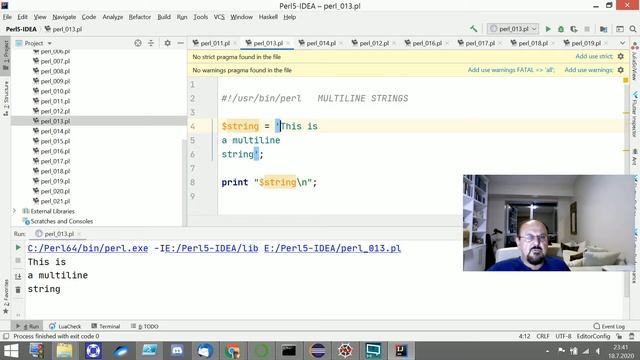Open Discord from the taskbar
Screen dimensions: 640x360
point(177,351)
